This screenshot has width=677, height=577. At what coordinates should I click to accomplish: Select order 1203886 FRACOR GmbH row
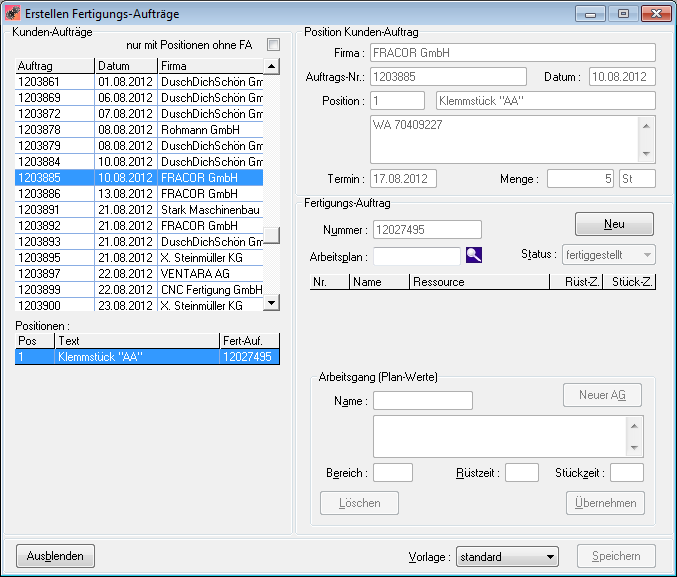(x=138, y=193)
